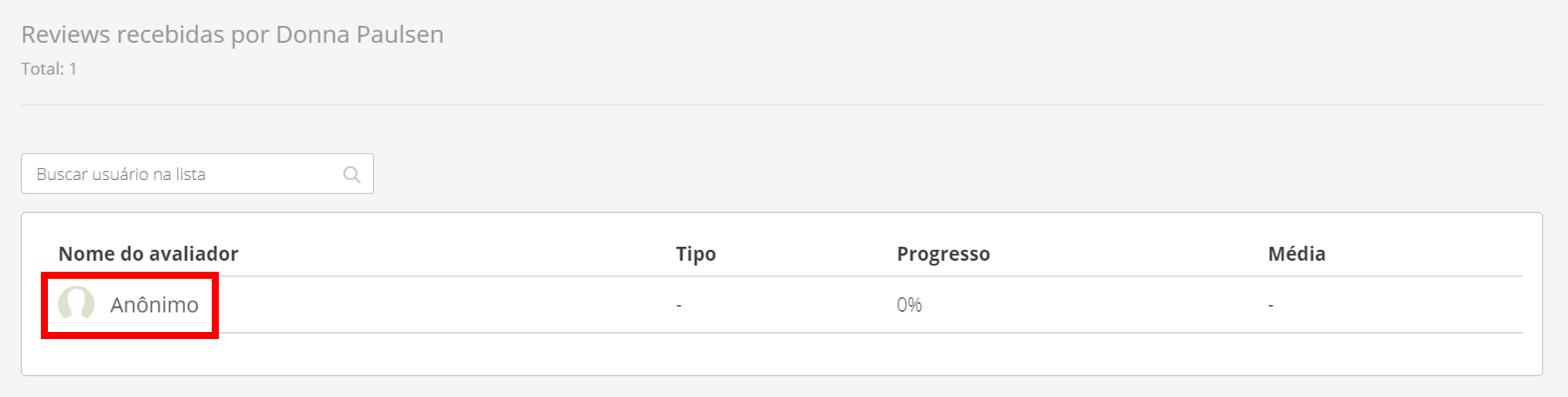Click the gray background right of the search field
Image resolution: width=1568 pixels, height=397 pixels.
pos(941,174)
